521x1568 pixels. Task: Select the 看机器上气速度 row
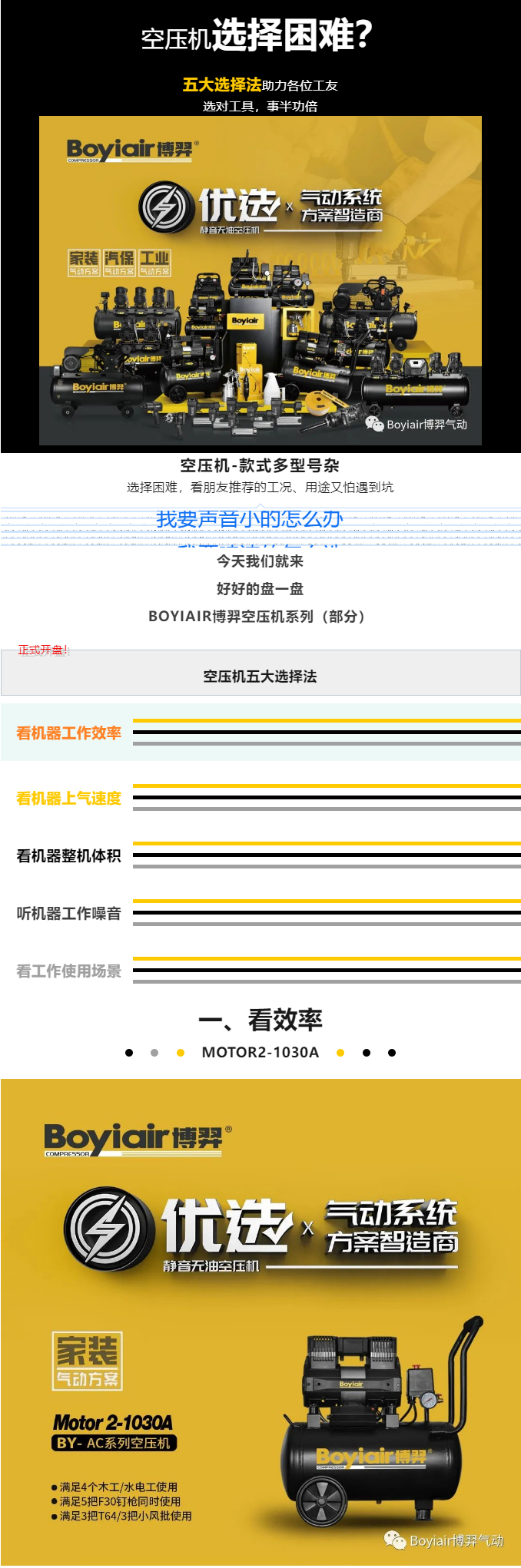click(260, 798)
